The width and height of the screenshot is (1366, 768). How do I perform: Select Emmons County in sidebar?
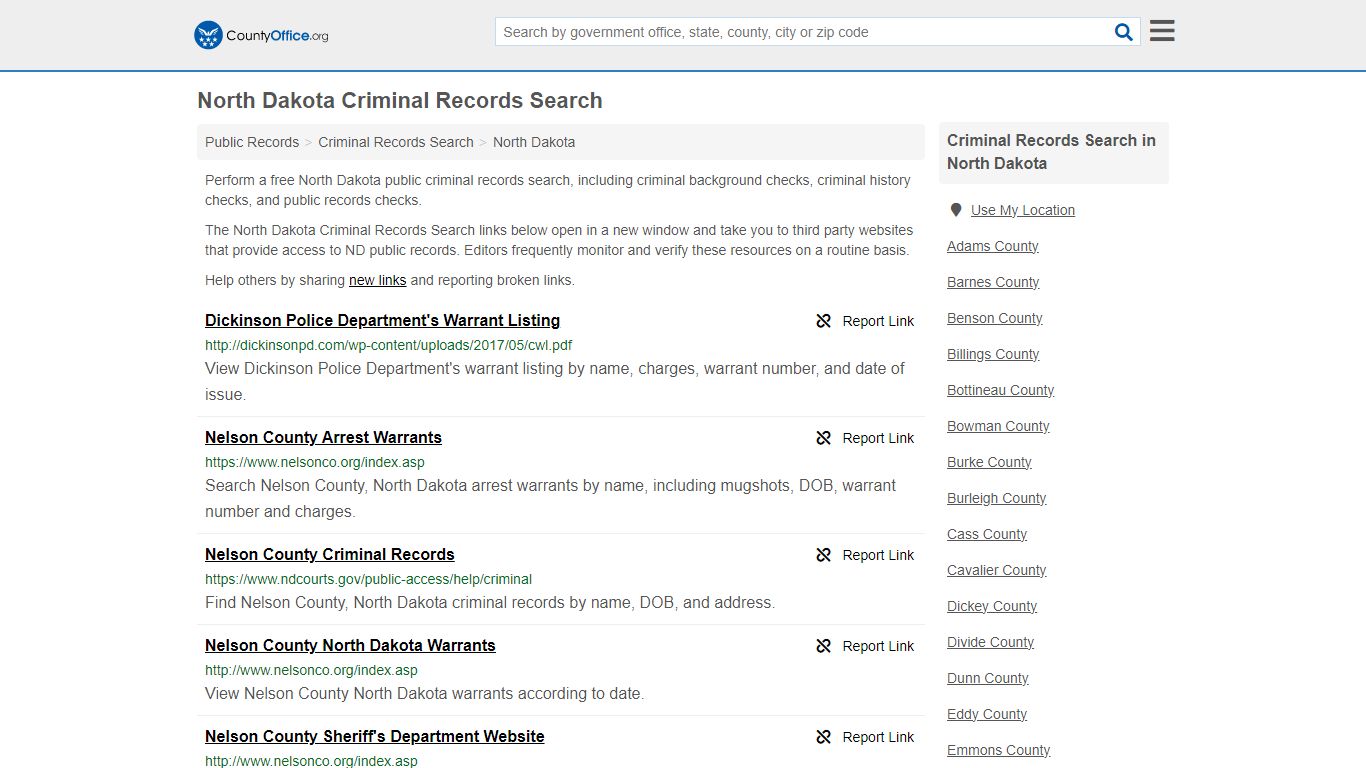click(999, 750)
